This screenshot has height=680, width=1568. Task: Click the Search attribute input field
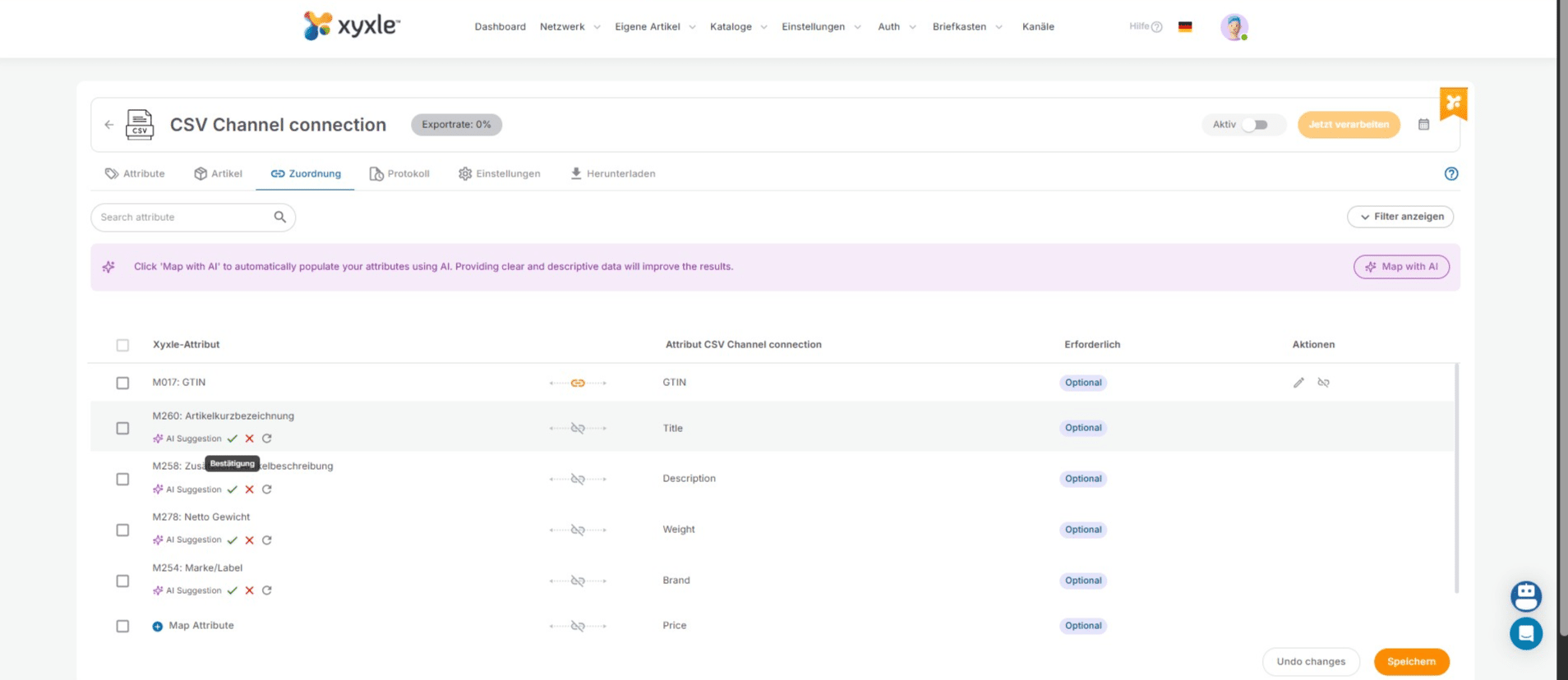click(x=183, y=218)
